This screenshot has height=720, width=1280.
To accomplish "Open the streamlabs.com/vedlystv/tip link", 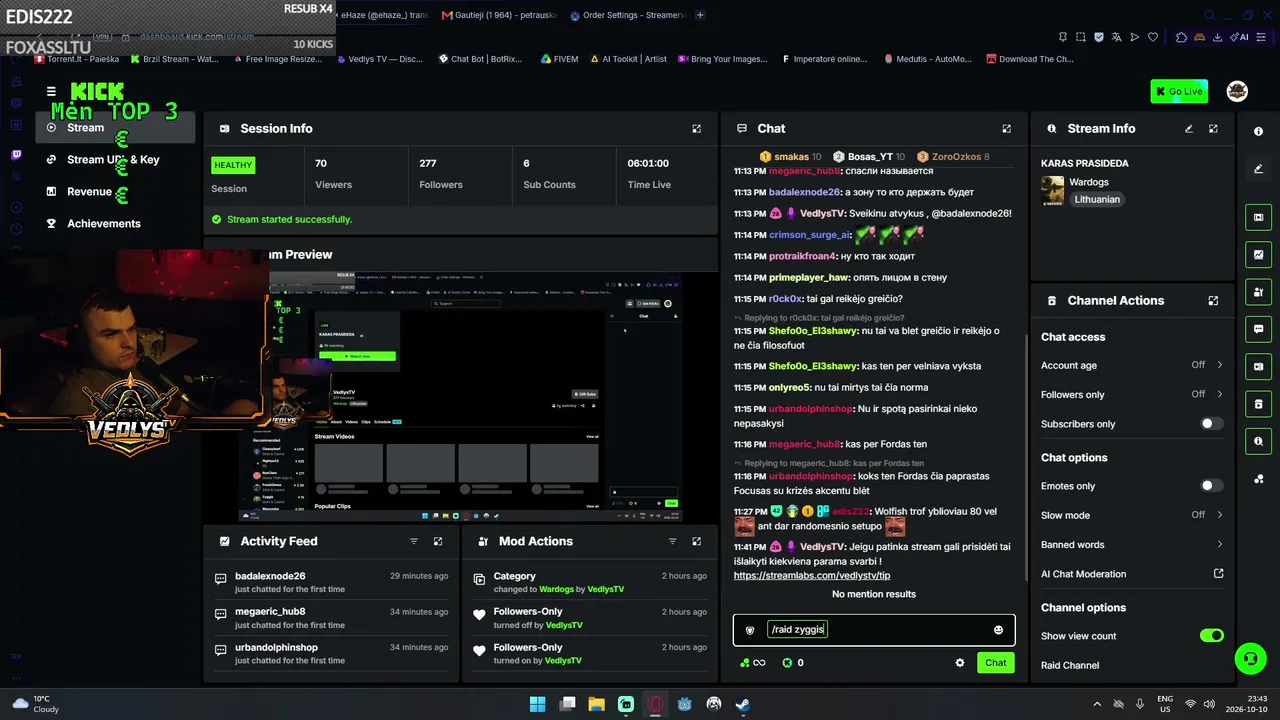I will [x=812, y=576].
